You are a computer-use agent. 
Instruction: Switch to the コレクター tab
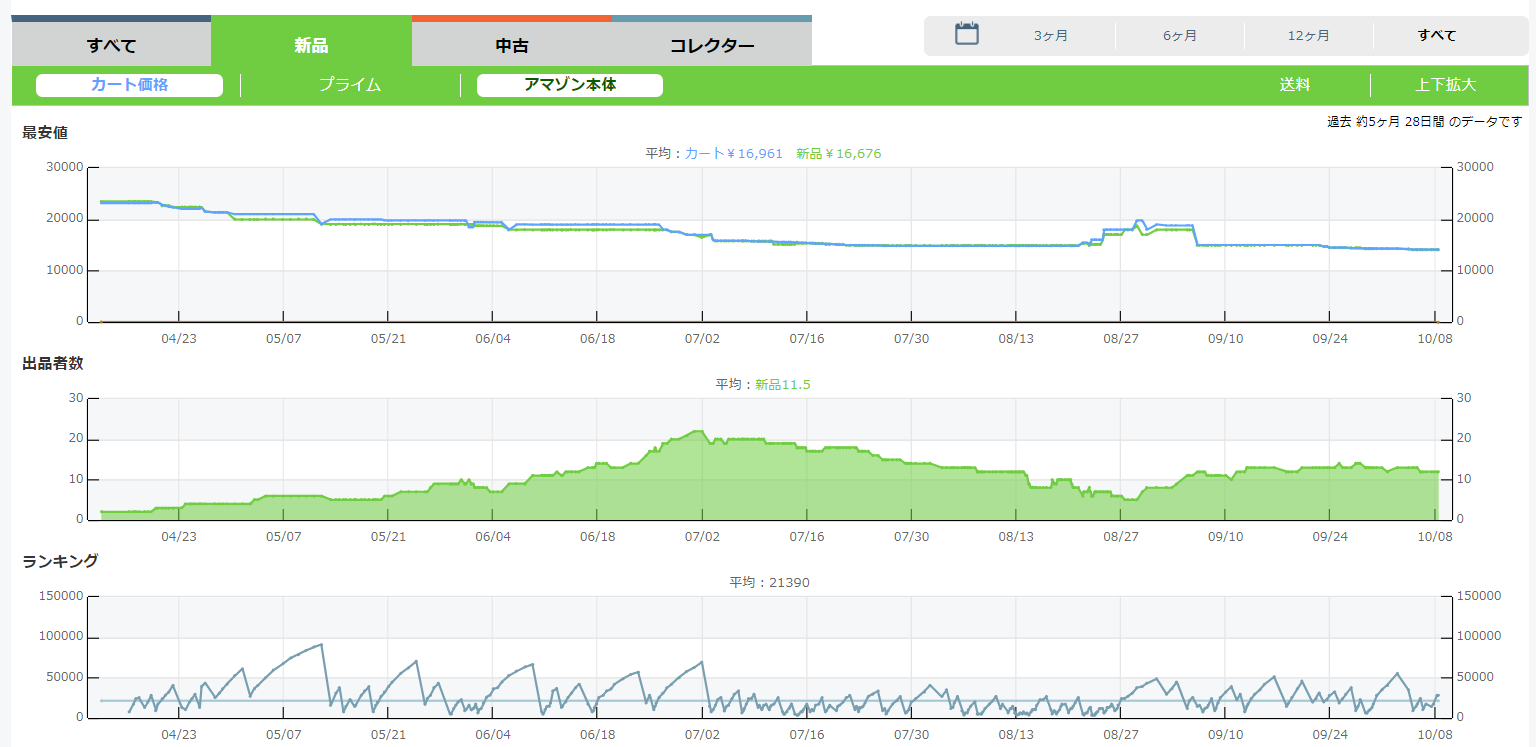click(x=711, y=45)
